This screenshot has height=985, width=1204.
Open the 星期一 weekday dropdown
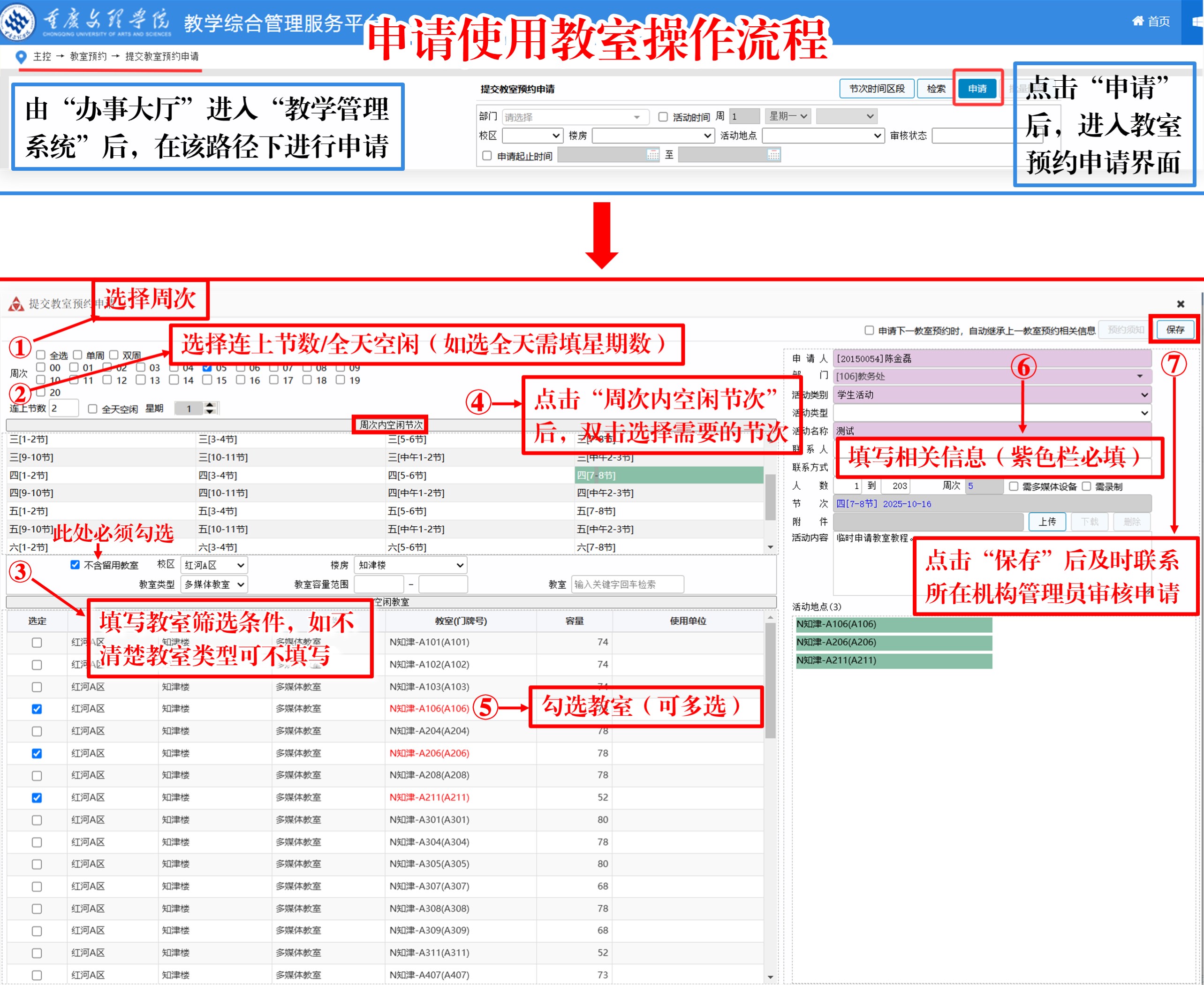[788, 116]
